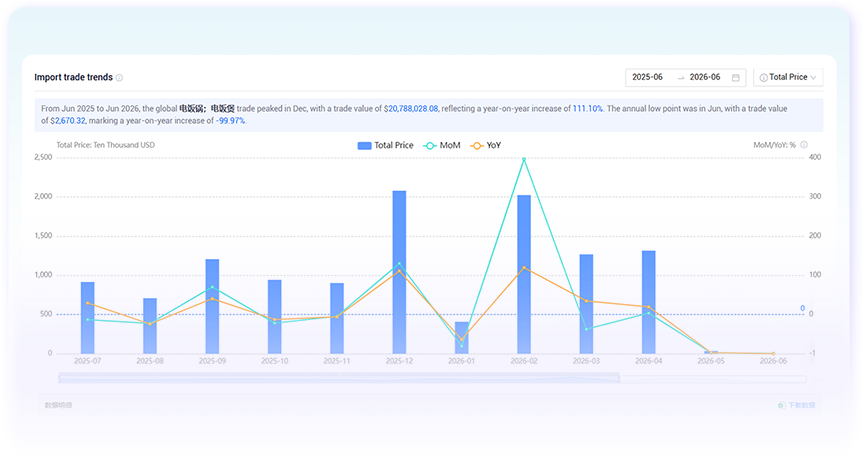Click the 2025-12 Total Price bar
Image resolution: width=862 pixels, height=456 pixels.
pyautogui.click(x=399, y=272)
